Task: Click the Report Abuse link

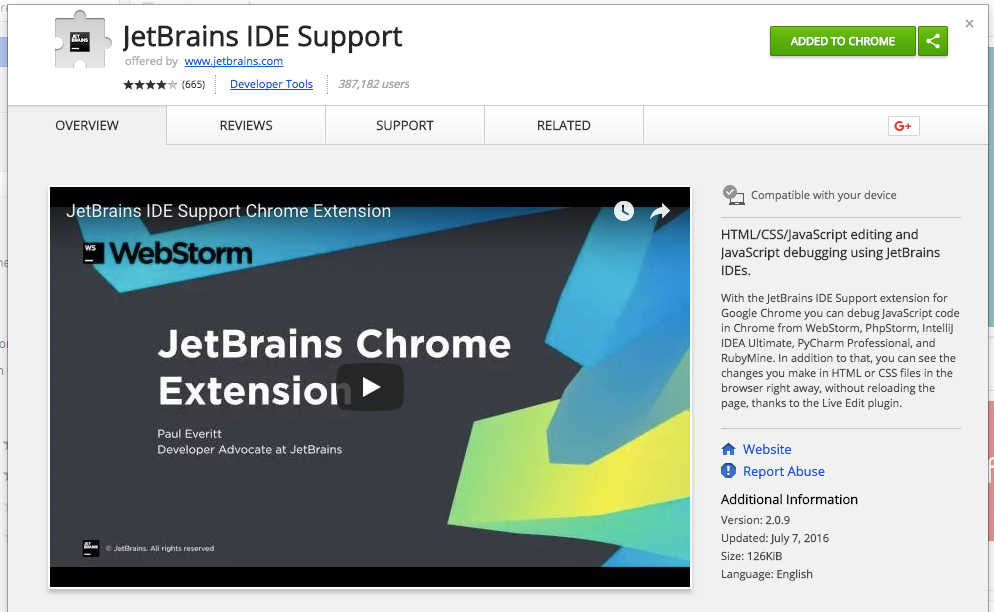Action: click(x=784, y=471)
